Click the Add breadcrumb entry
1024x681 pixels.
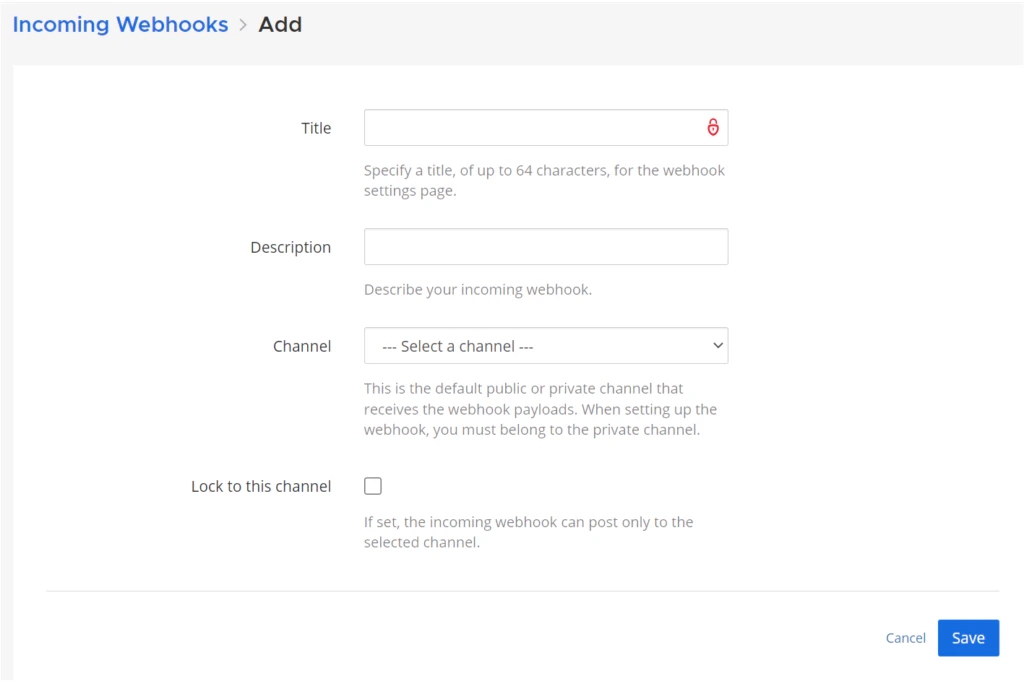coord(280,24)
